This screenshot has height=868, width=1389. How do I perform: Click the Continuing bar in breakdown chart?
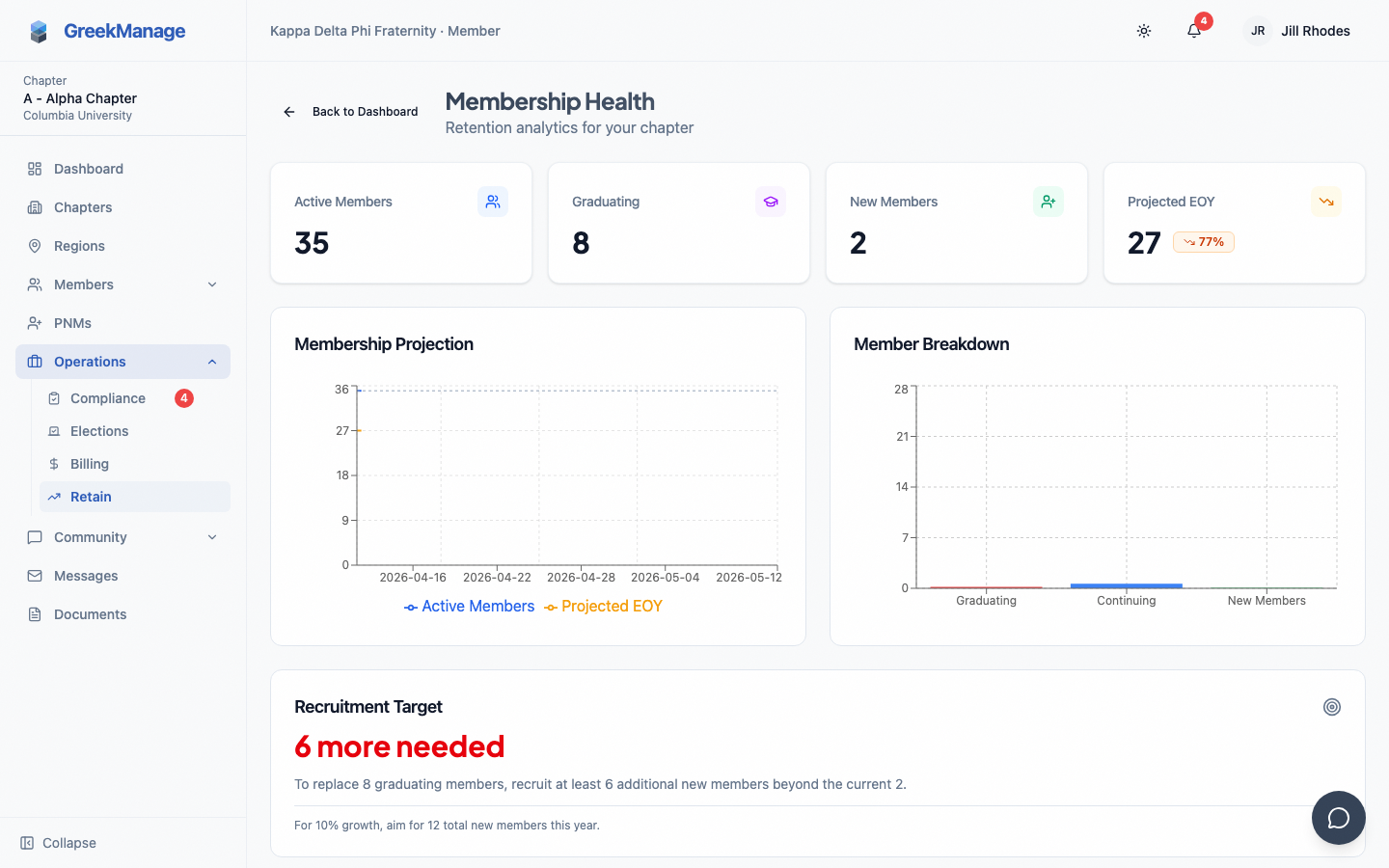[x=1126, y=585]
